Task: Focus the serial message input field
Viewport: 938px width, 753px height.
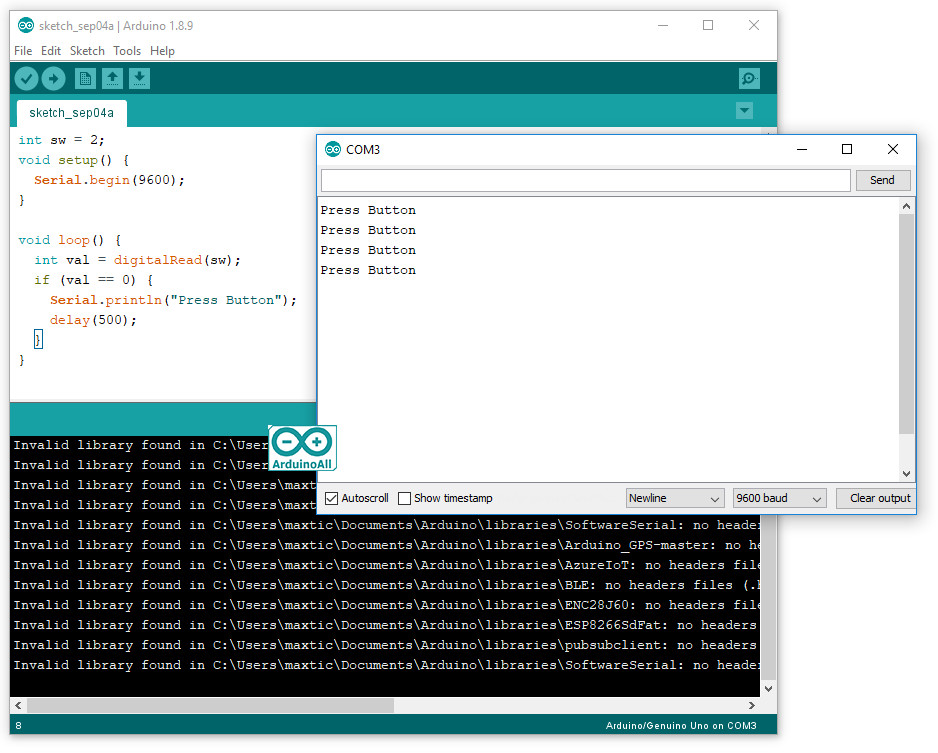Action: [x=586, y=180]
